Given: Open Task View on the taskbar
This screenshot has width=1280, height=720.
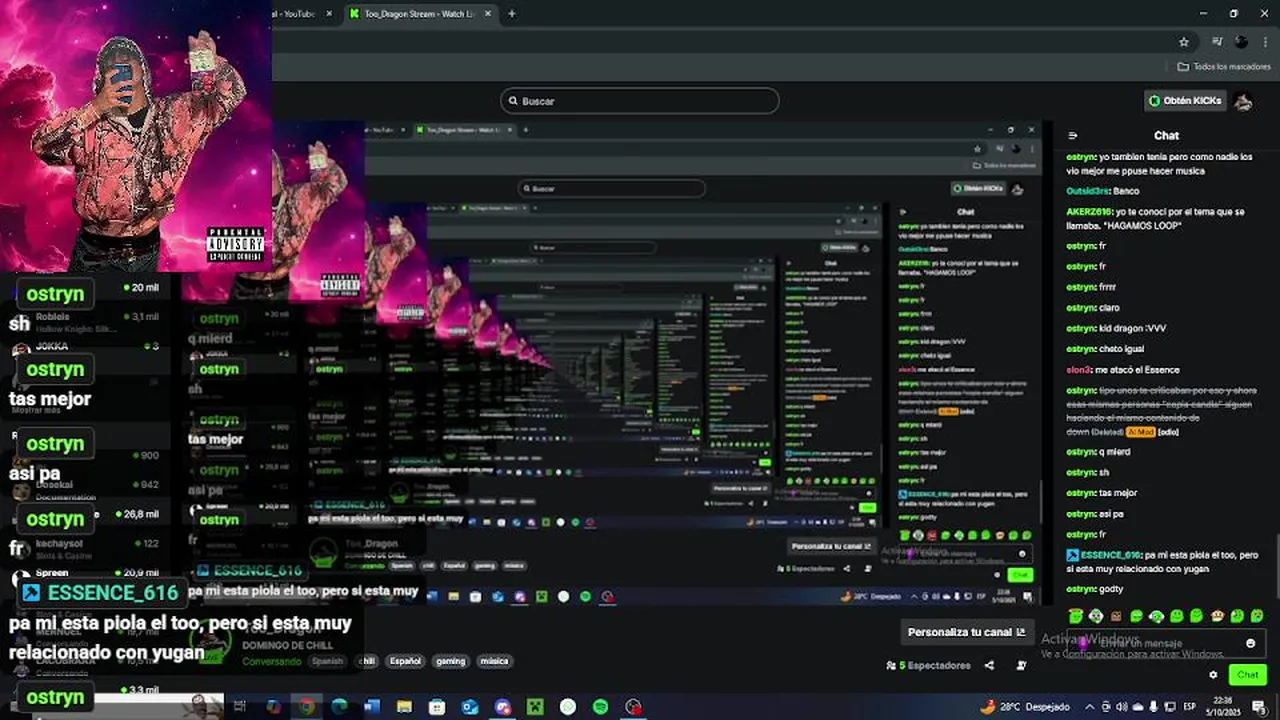Looking at the screenshot, I should (x=240, y=706).
